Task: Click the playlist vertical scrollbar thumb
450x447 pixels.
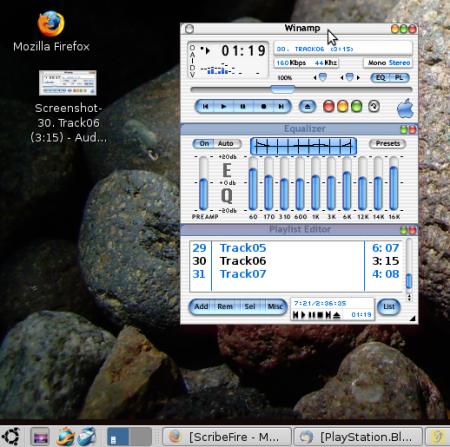Action: pos(409,281)
